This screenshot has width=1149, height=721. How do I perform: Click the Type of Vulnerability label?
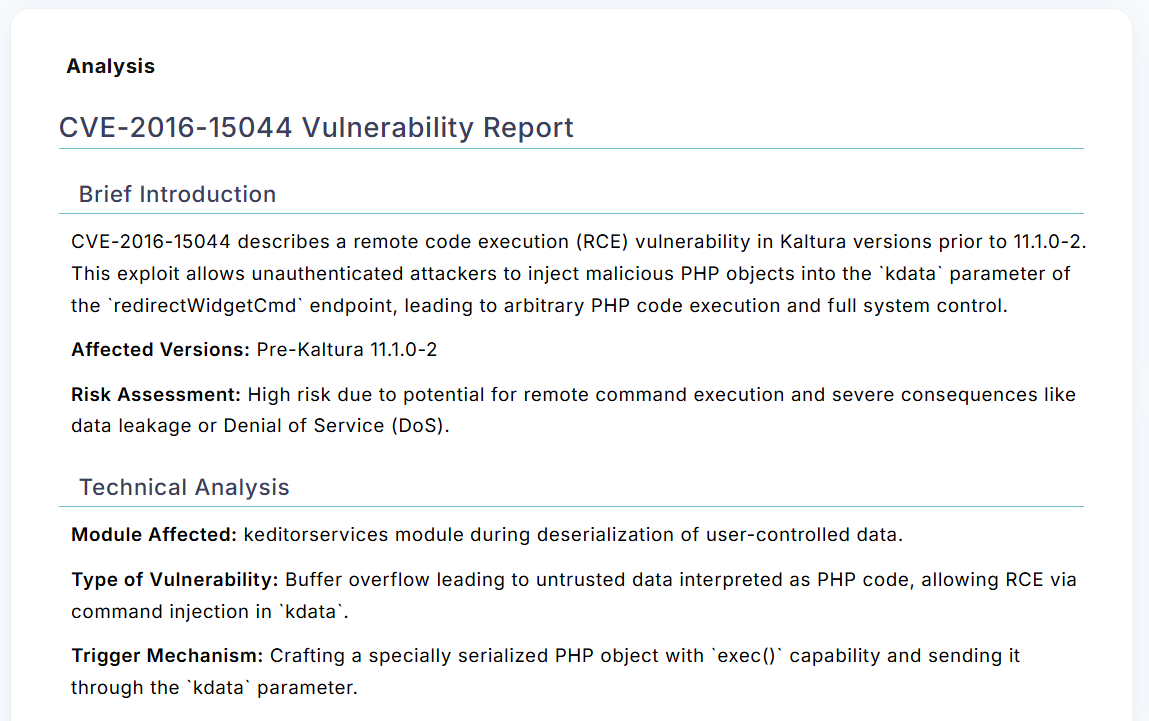[174, 580]
